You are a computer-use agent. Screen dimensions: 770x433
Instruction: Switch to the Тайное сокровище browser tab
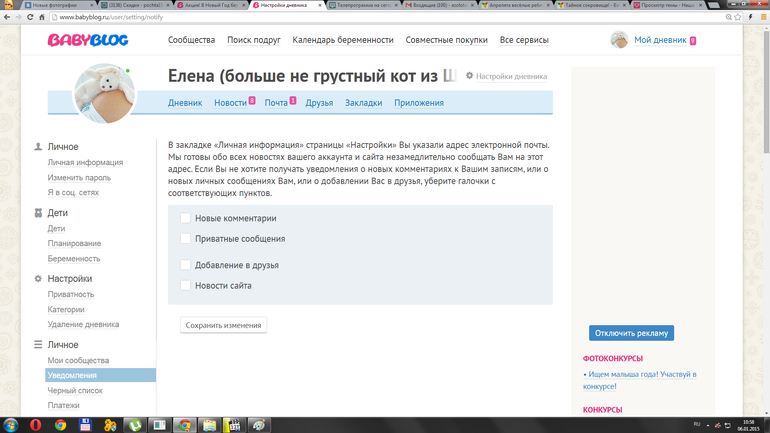pos(592,5)
